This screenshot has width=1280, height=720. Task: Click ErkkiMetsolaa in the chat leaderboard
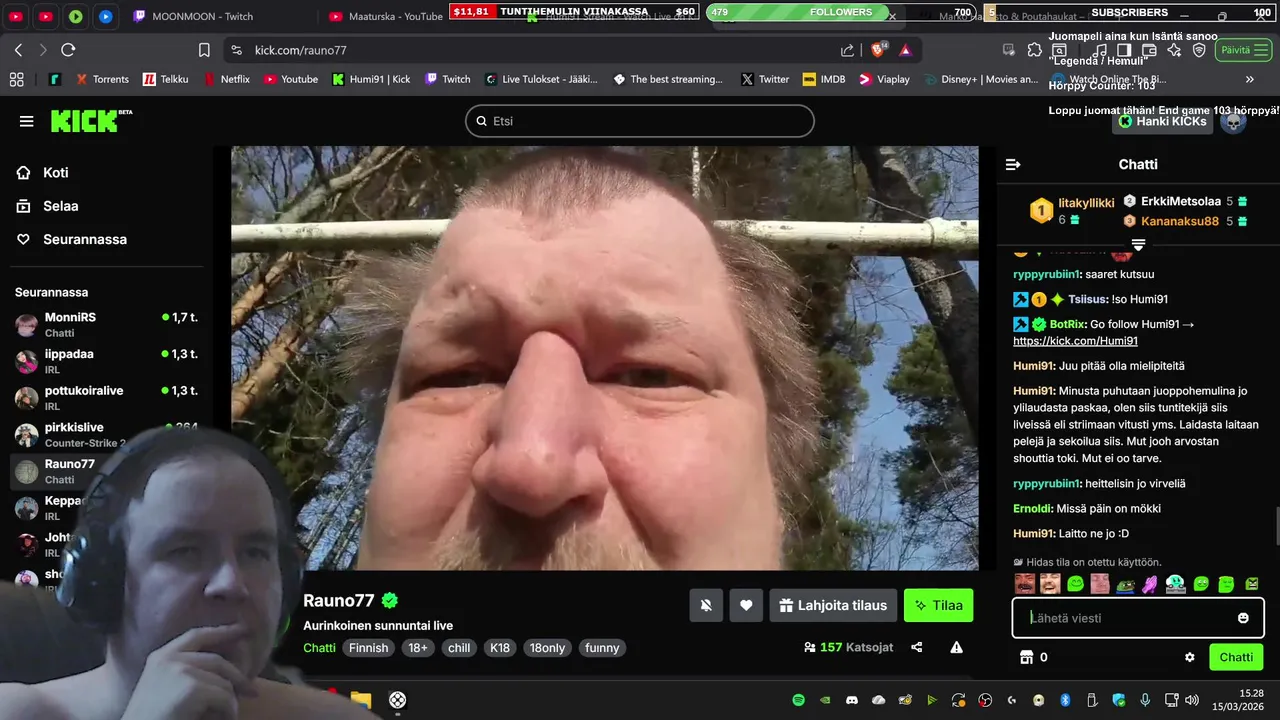pos(1181,201)
